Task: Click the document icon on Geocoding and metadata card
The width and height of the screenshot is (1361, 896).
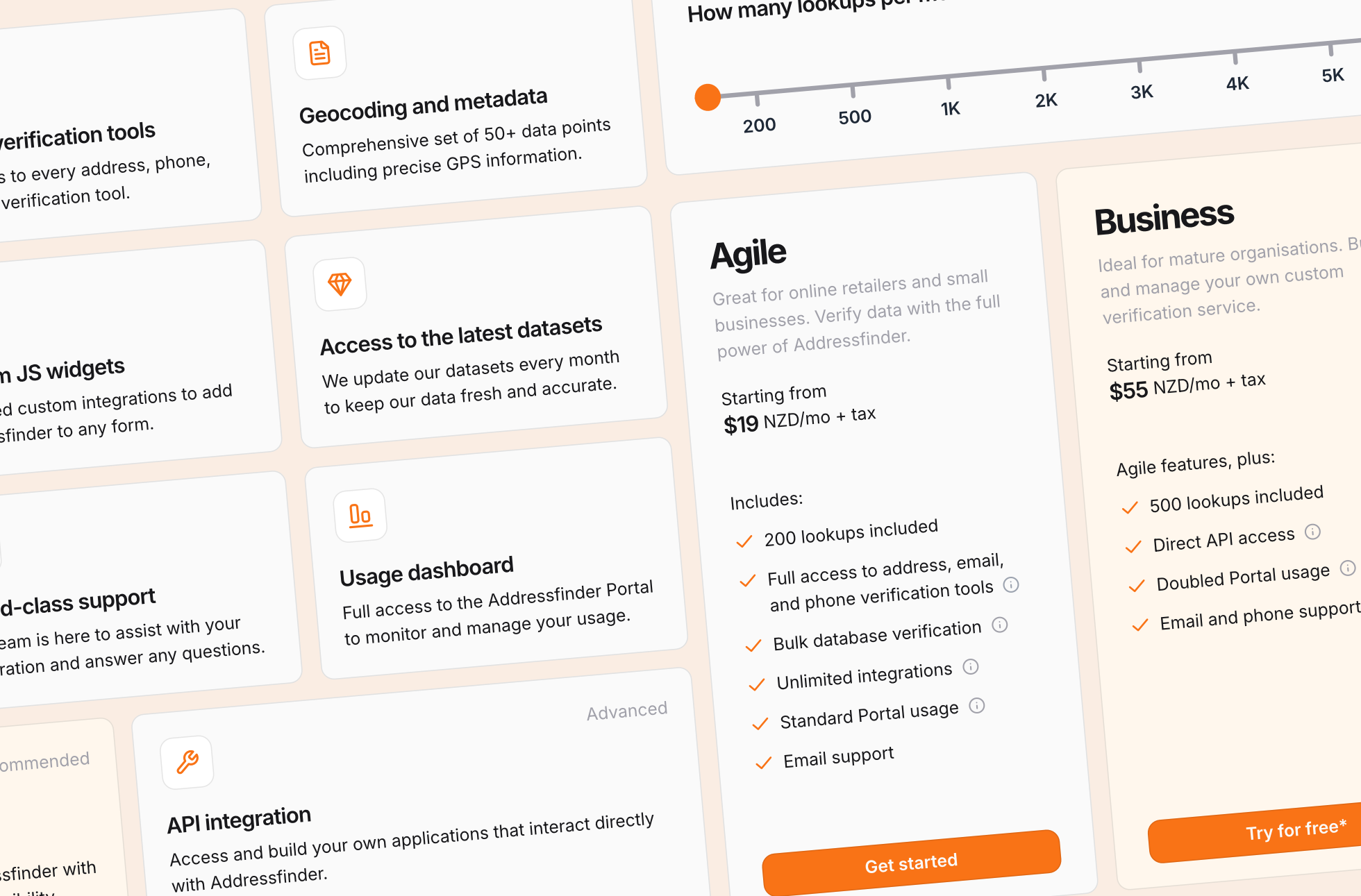Action: (320, 53)
